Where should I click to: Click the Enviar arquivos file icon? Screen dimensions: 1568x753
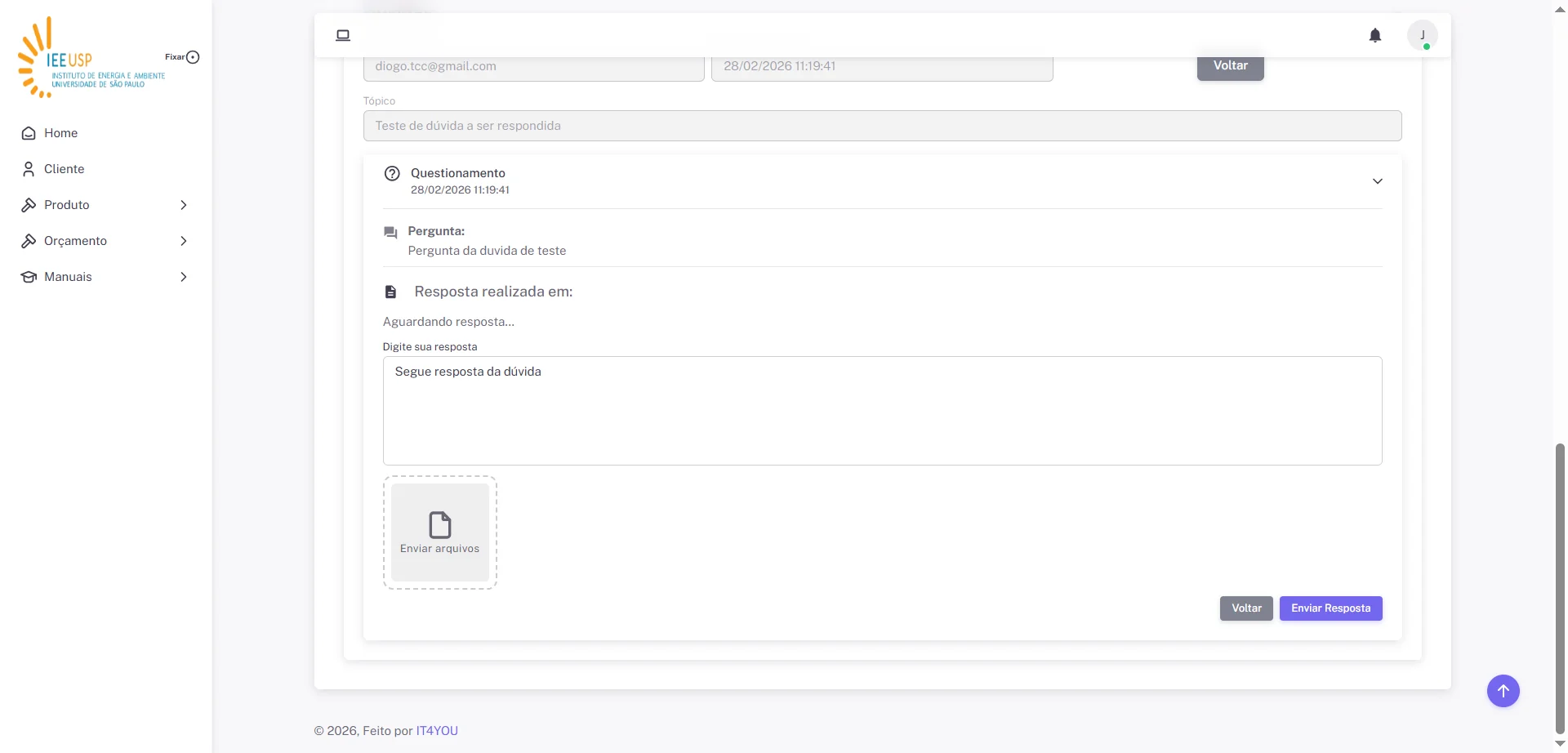[440, 524]
